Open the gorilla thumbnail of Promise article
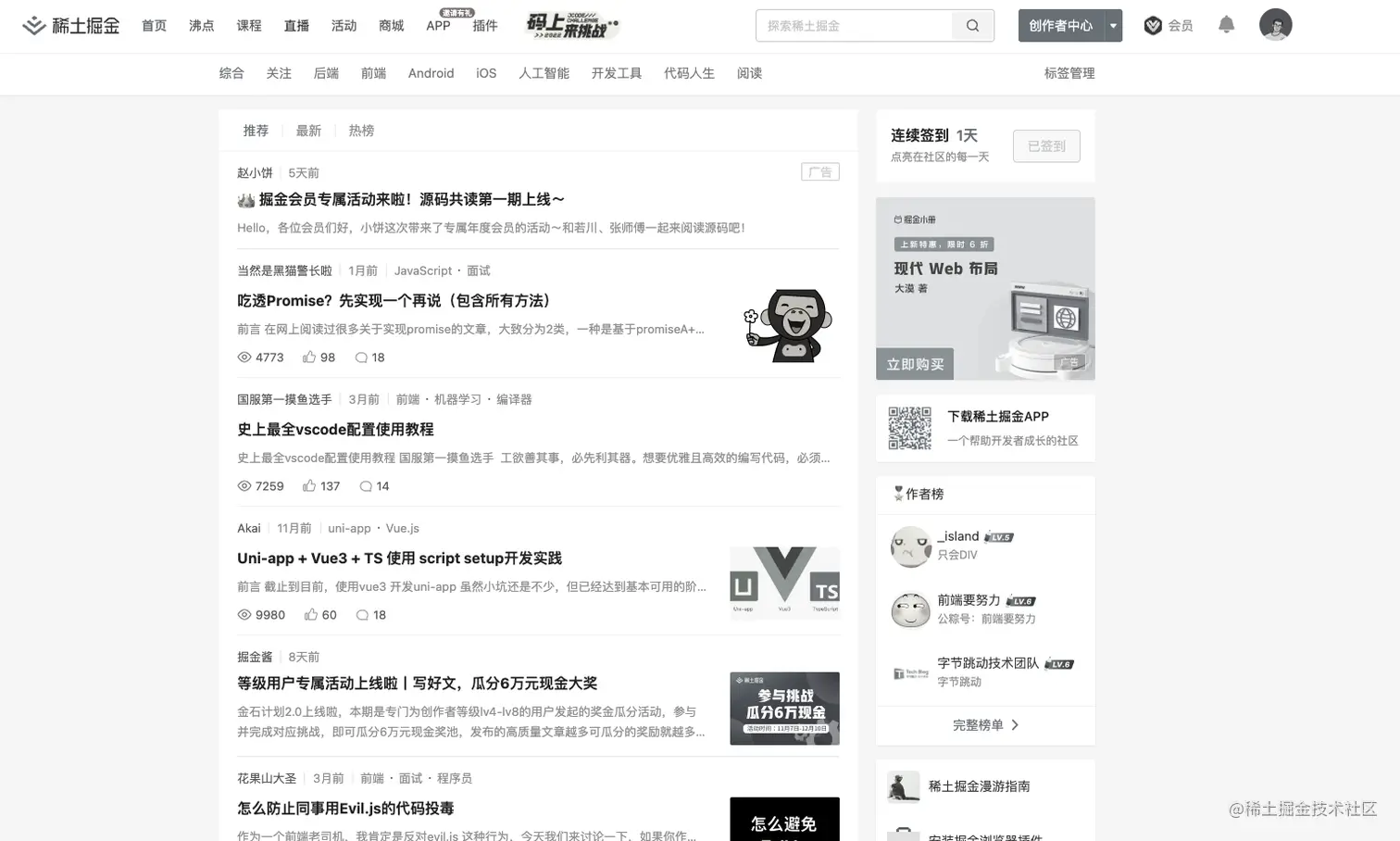This screenshot has width=1400, height=841. click(787, 325)
